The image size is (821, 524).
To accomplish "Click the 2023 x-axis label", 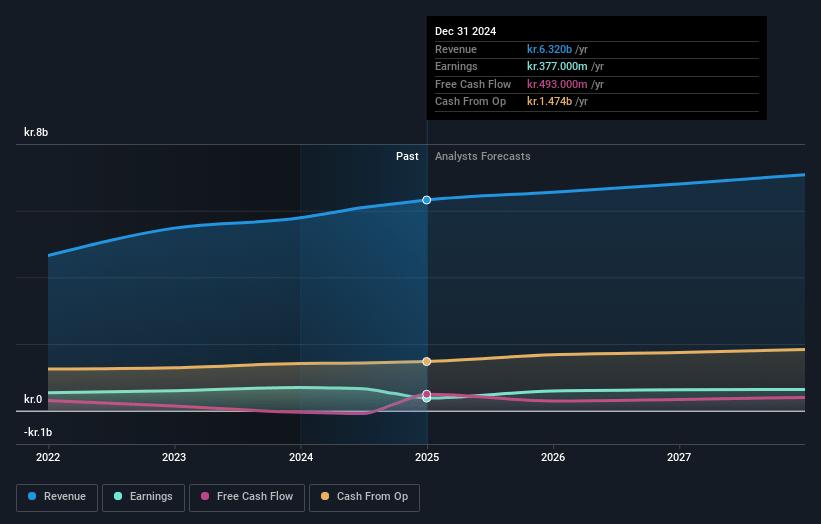I will pyautogui.click(x=174, y=457).
